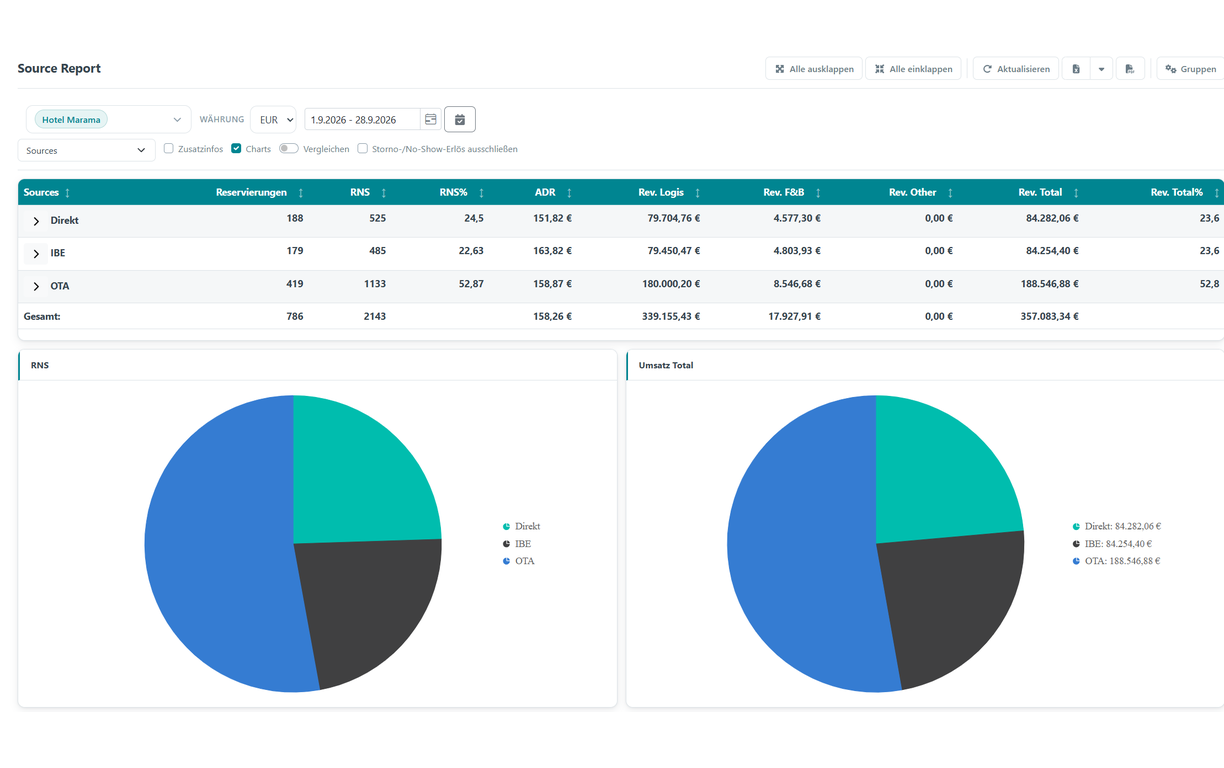Expand the OTA row
Viewport: 1224px width, 768px height.
coord(36,287)
